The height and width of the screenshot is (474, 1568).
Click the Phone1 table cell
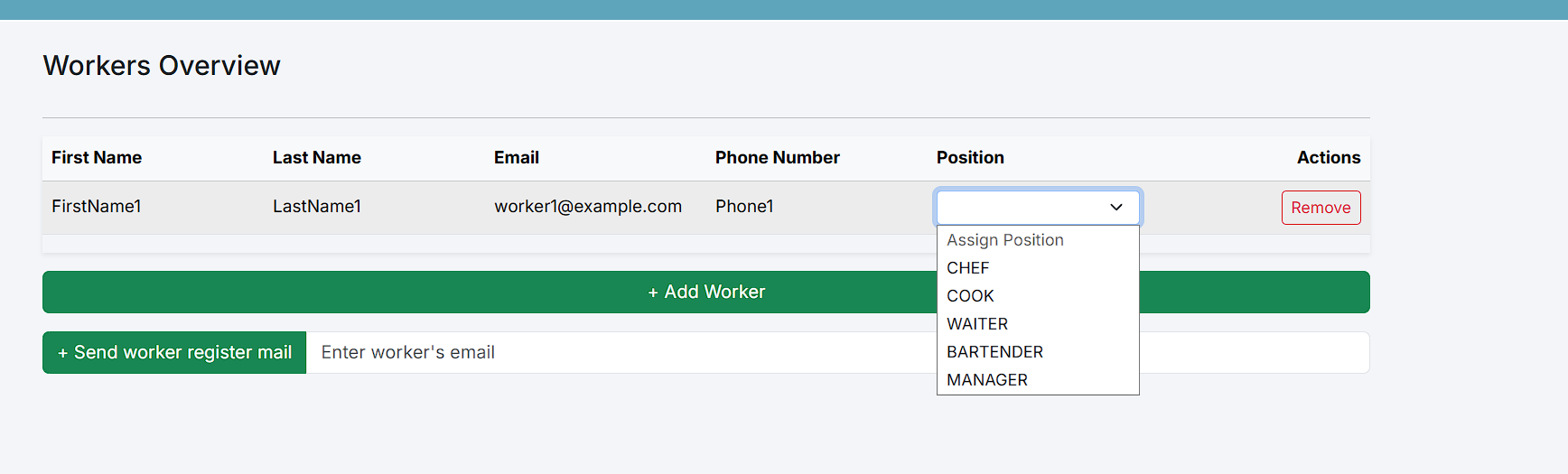click(744, 207)
